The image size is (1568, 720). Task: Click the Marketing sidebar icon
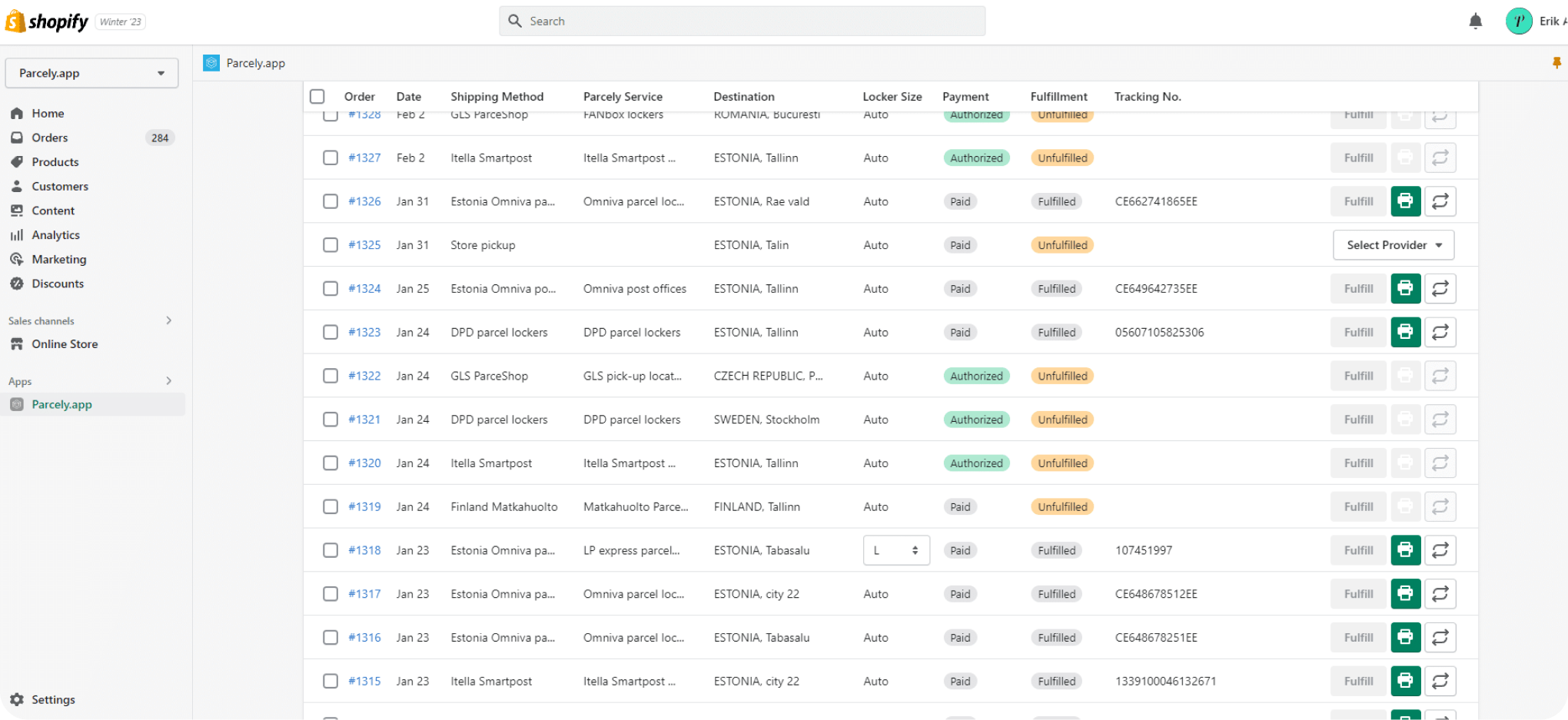(x=17, y=259)
